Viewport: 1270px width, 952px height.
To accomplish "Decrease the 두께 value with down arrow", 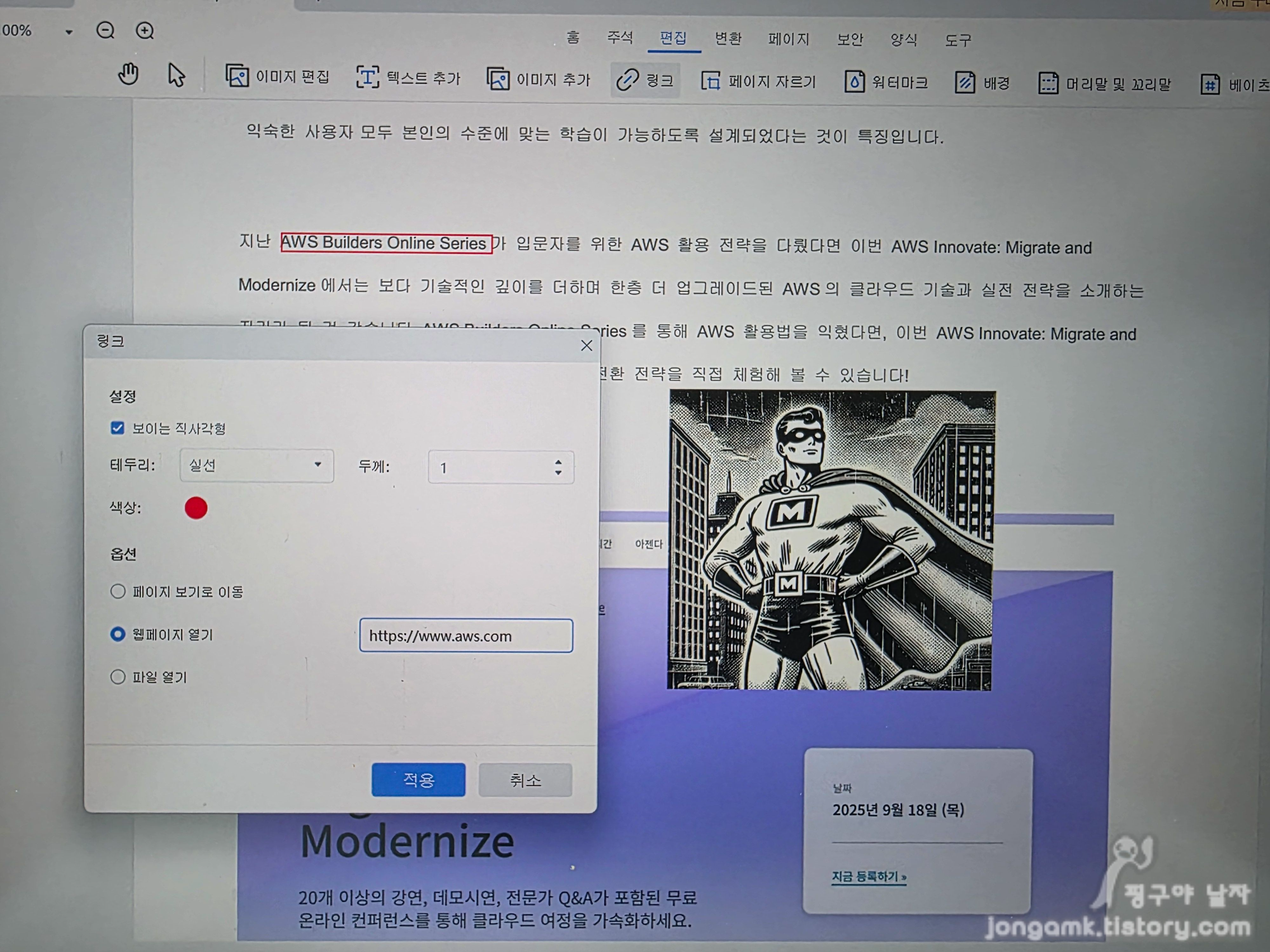I will coord(558,473).
